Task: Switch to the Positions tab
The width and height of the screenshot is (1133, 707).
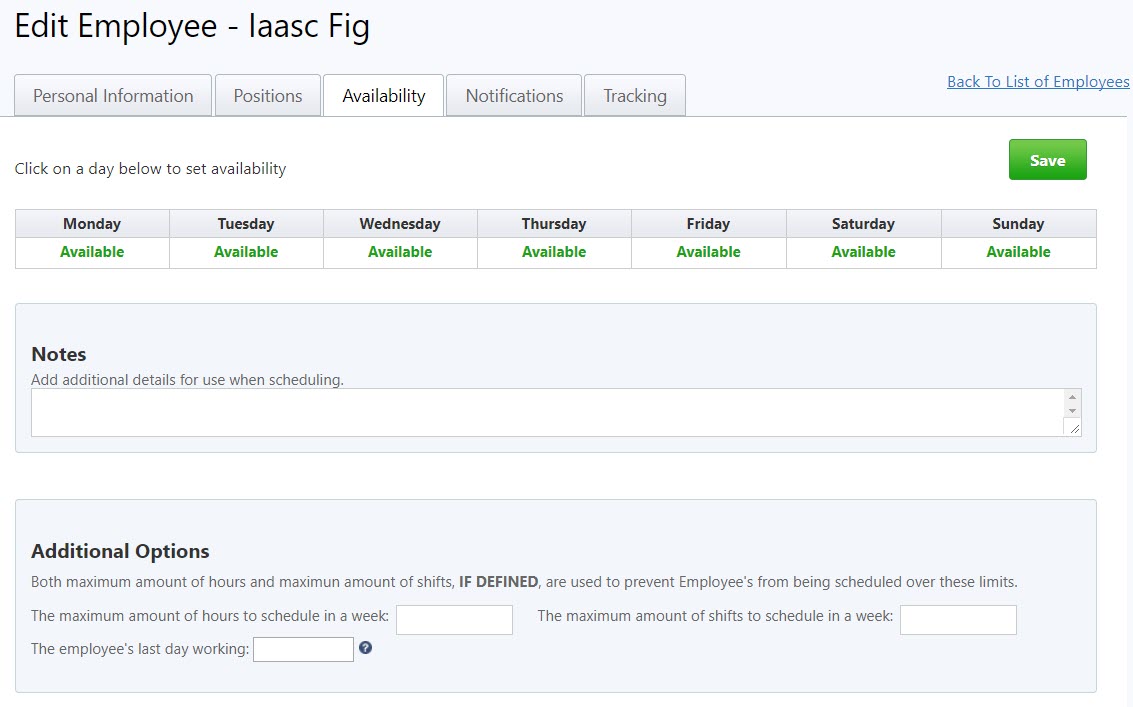Action: tap(268, 96)
